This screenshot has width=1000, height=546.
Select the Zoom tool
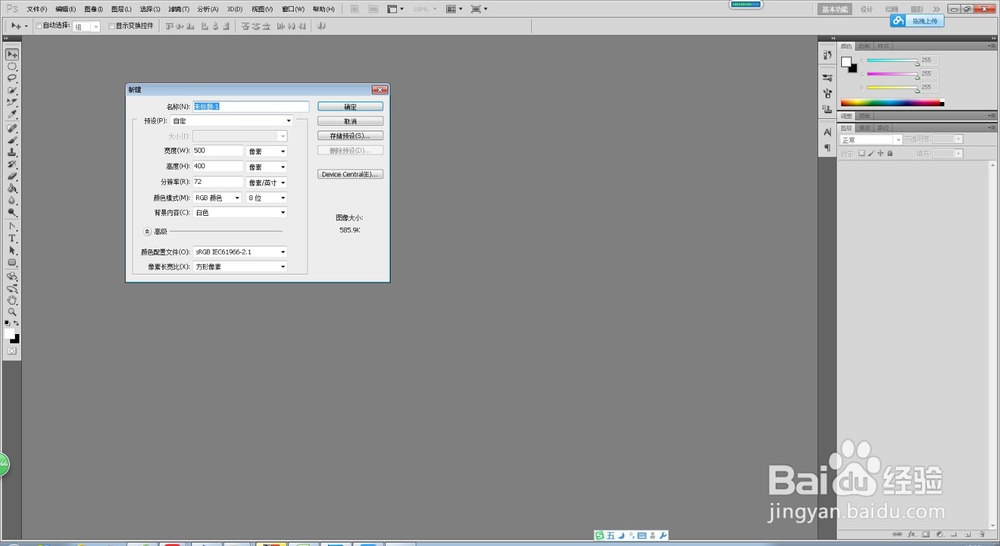click(12, 313)
